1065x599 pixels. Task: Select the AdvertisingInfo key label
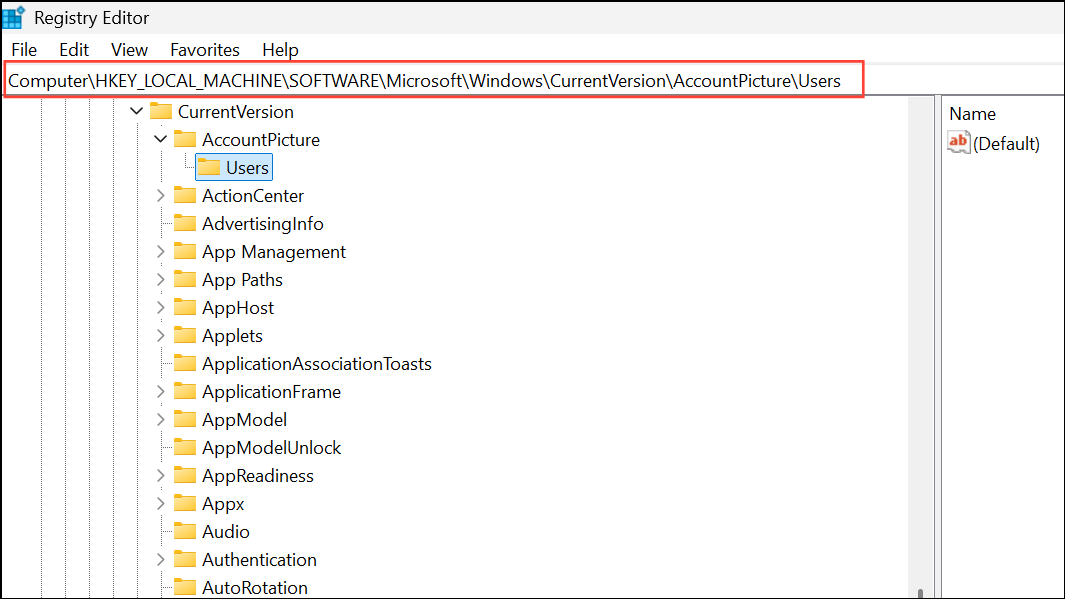[x=262, y=223]
